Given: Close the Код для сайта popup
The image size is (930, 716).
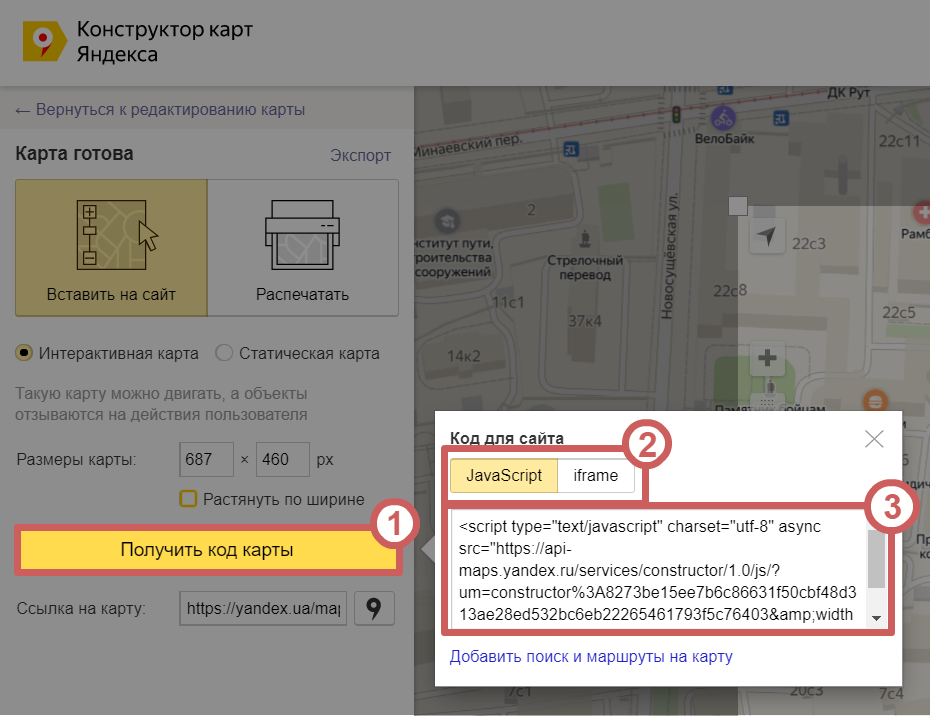Looking at the screenshot, I should (874, 439).
